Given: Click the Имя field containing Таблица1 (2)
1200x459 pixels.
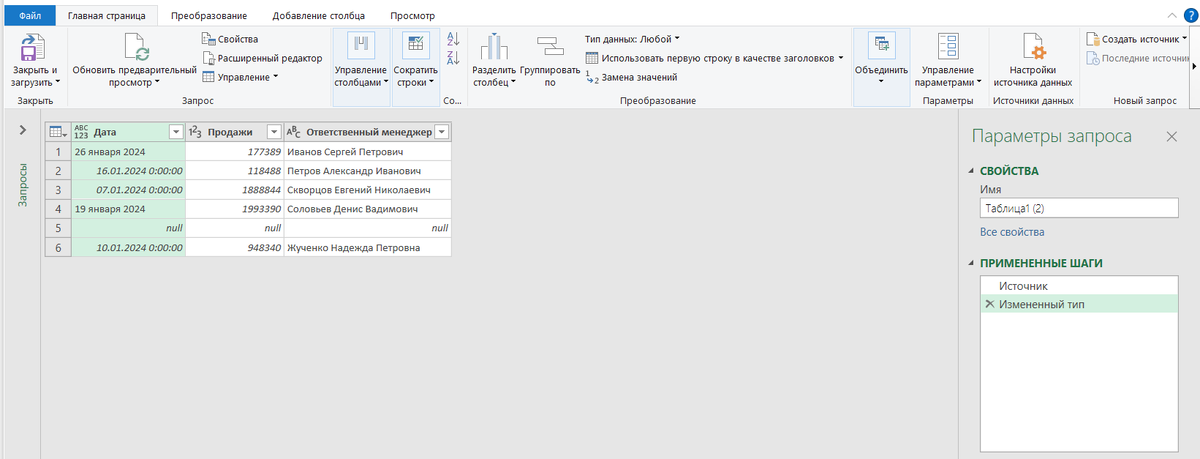Looking at the screenshot, I should point(1080,208).
